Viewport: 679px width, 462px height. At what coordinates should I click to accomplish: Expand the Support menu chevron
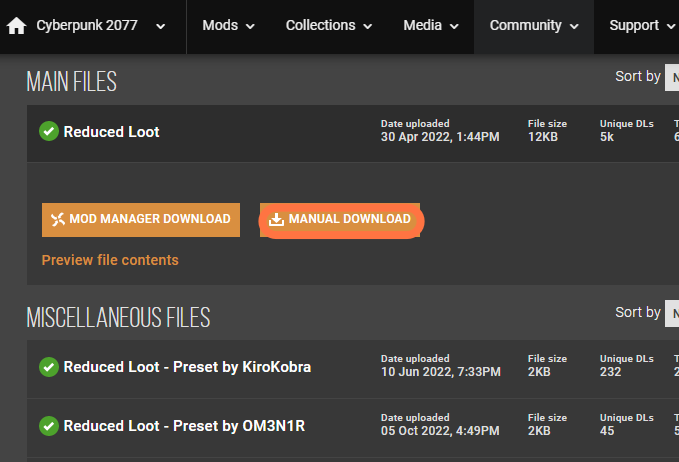pyautogui.click(x=671, y=26)
